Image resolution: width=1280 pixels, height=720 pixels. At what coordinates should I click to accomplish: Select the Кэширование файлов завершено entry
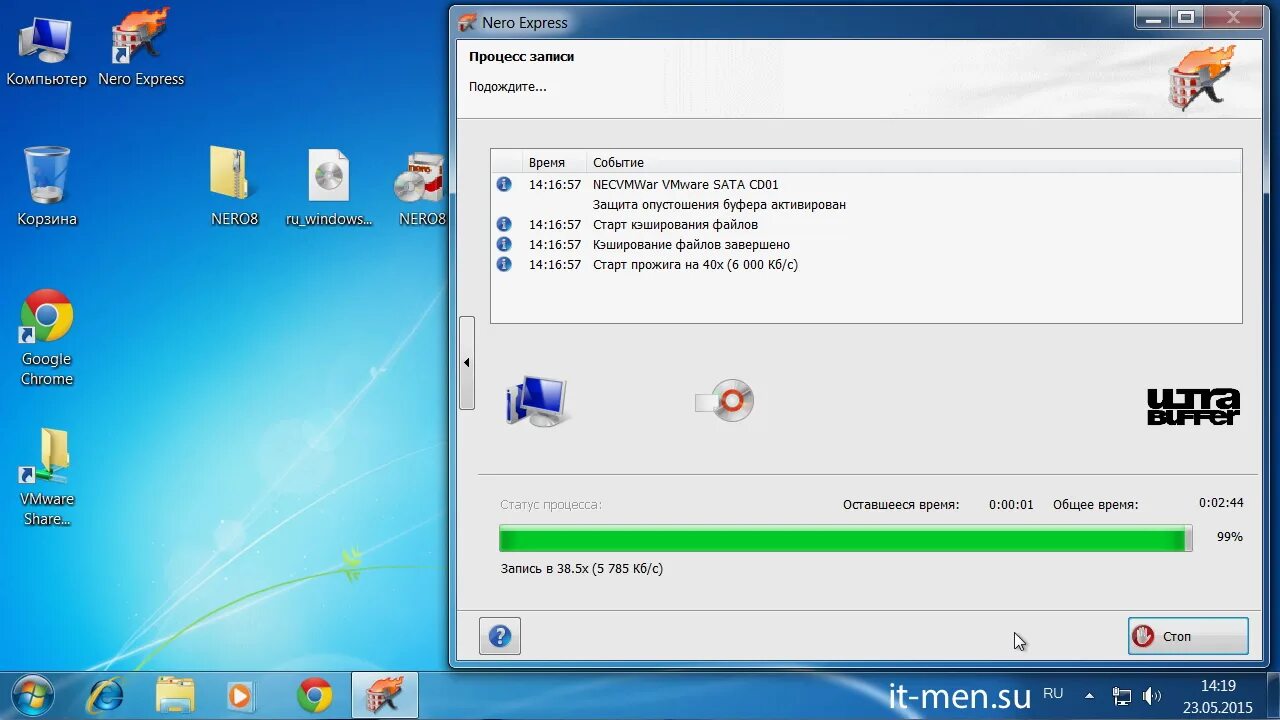[691, 244]
